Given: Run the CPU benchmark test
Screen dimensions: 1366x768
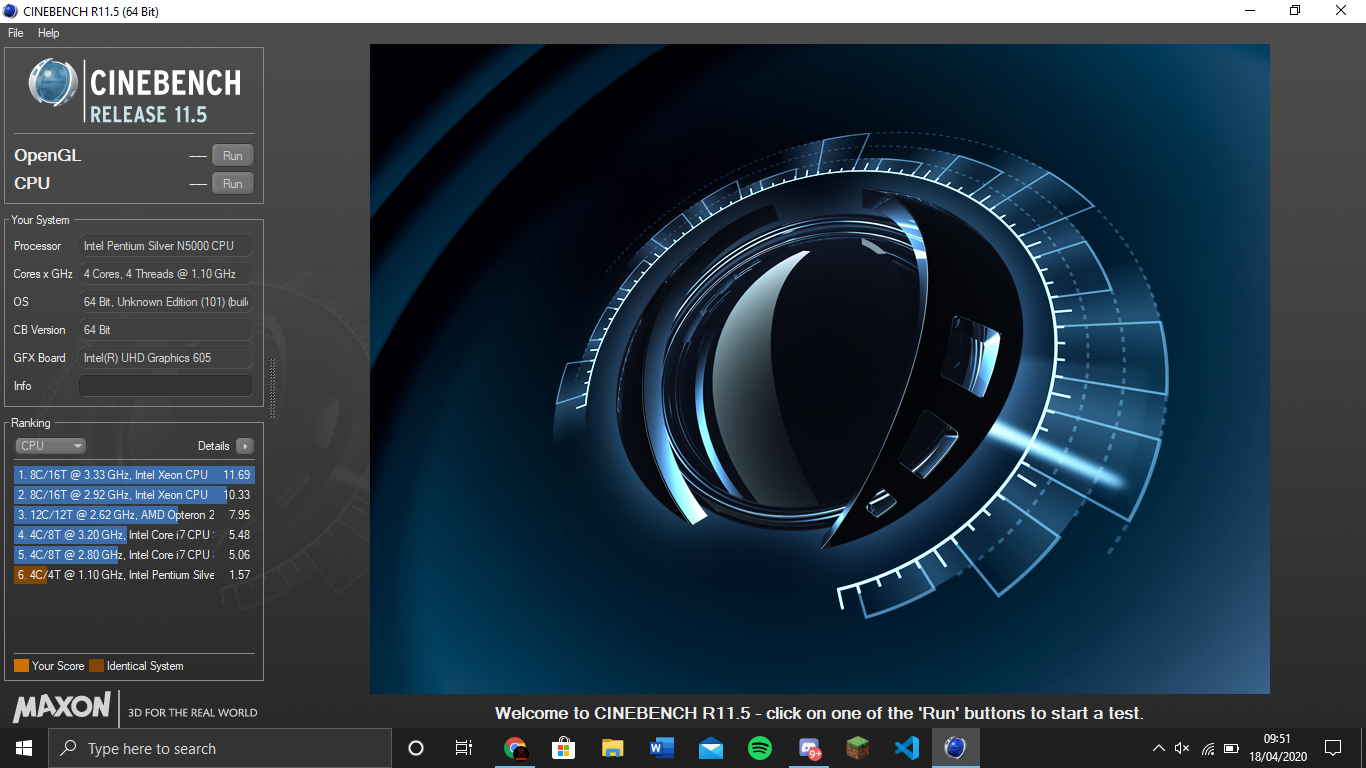Looking at the screenshot, I should (x=233, y=184).
